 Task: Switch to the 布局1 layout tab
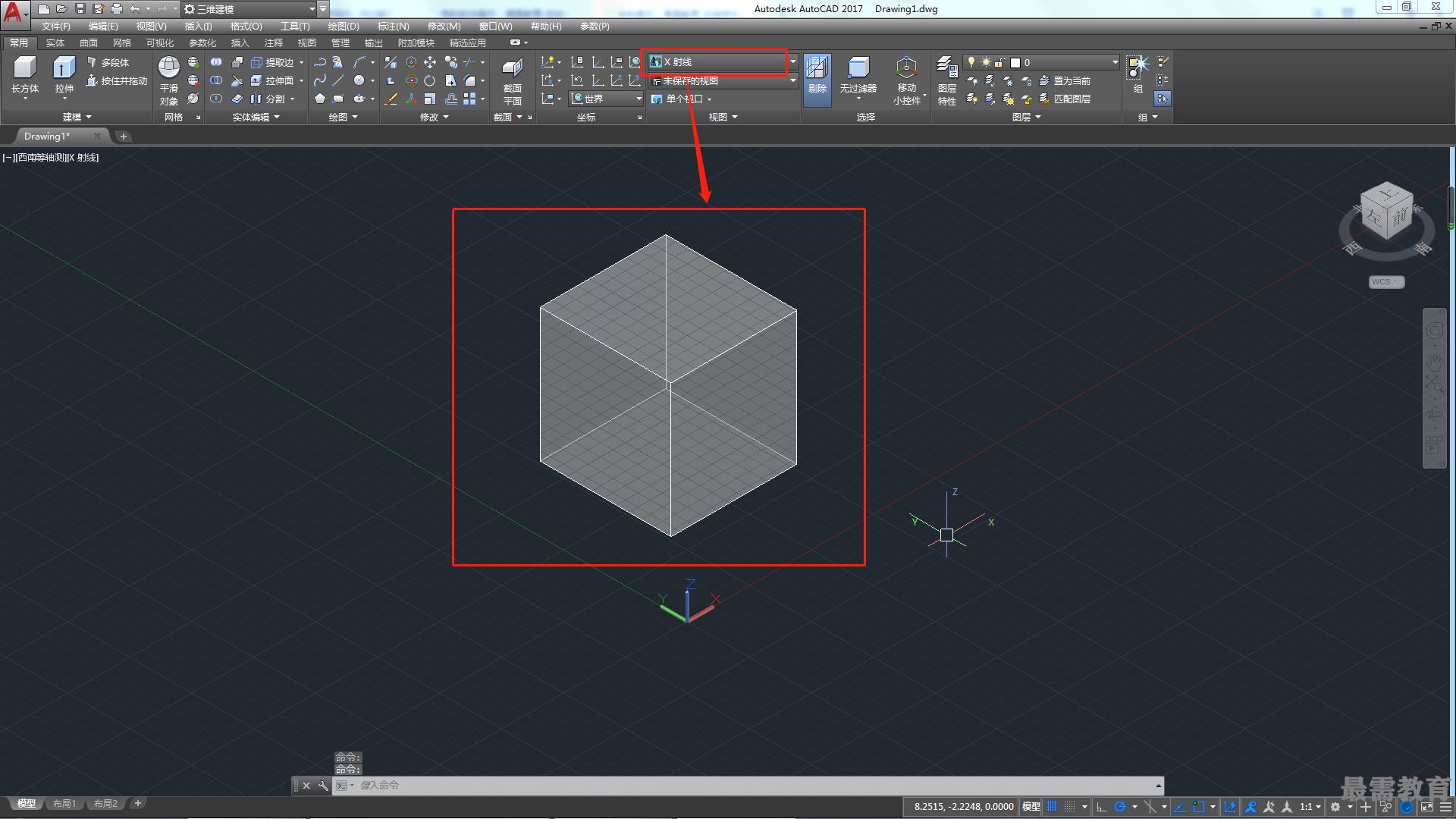click(x=64, y=803)
